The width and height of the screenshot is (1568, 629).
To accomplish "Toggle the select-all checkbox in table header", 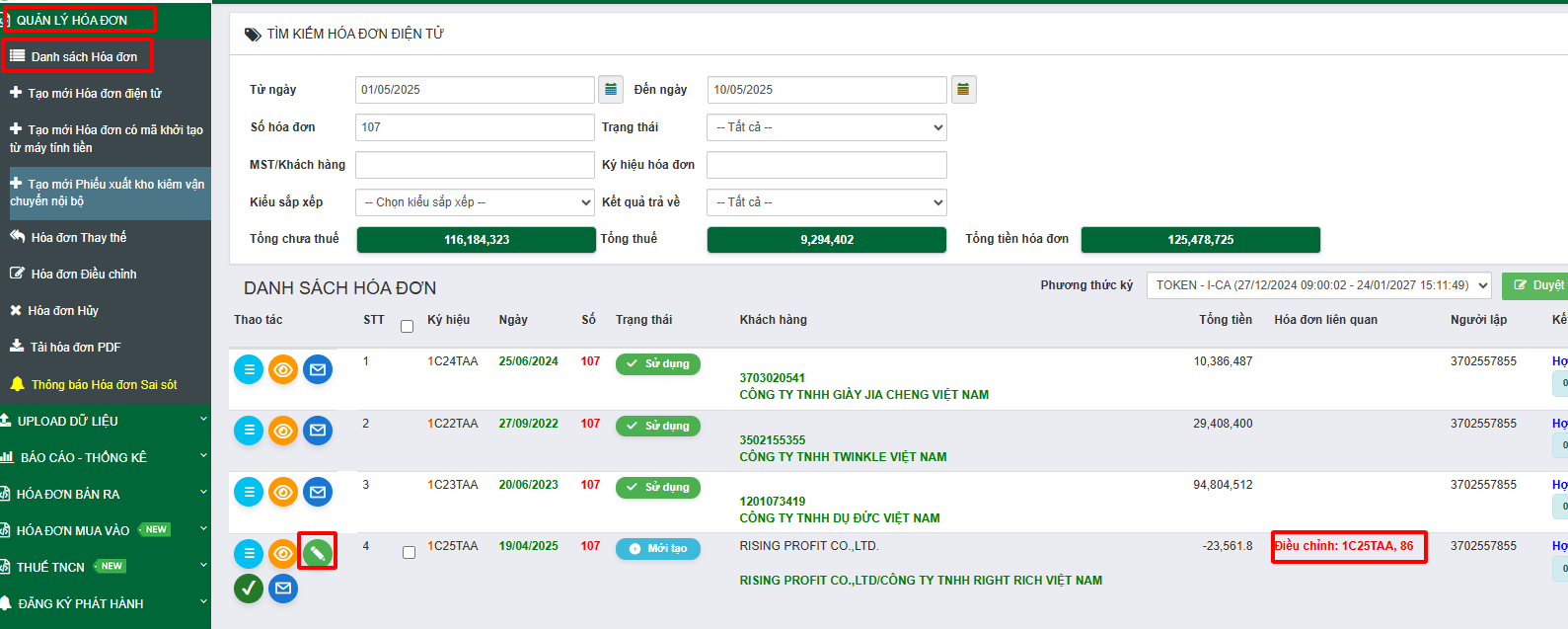I will pyautogui.click(x=407, y=326).
